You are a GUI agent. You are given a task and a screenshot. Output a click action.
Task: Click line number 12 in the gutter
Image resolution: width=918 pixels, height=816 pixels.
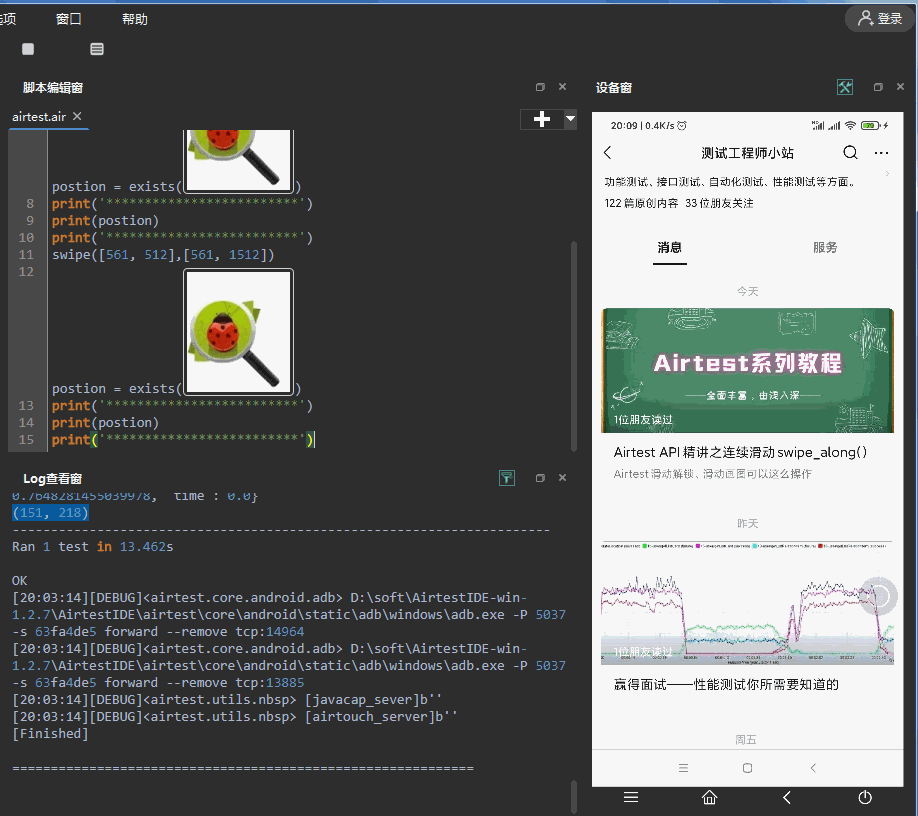(26, 272)
